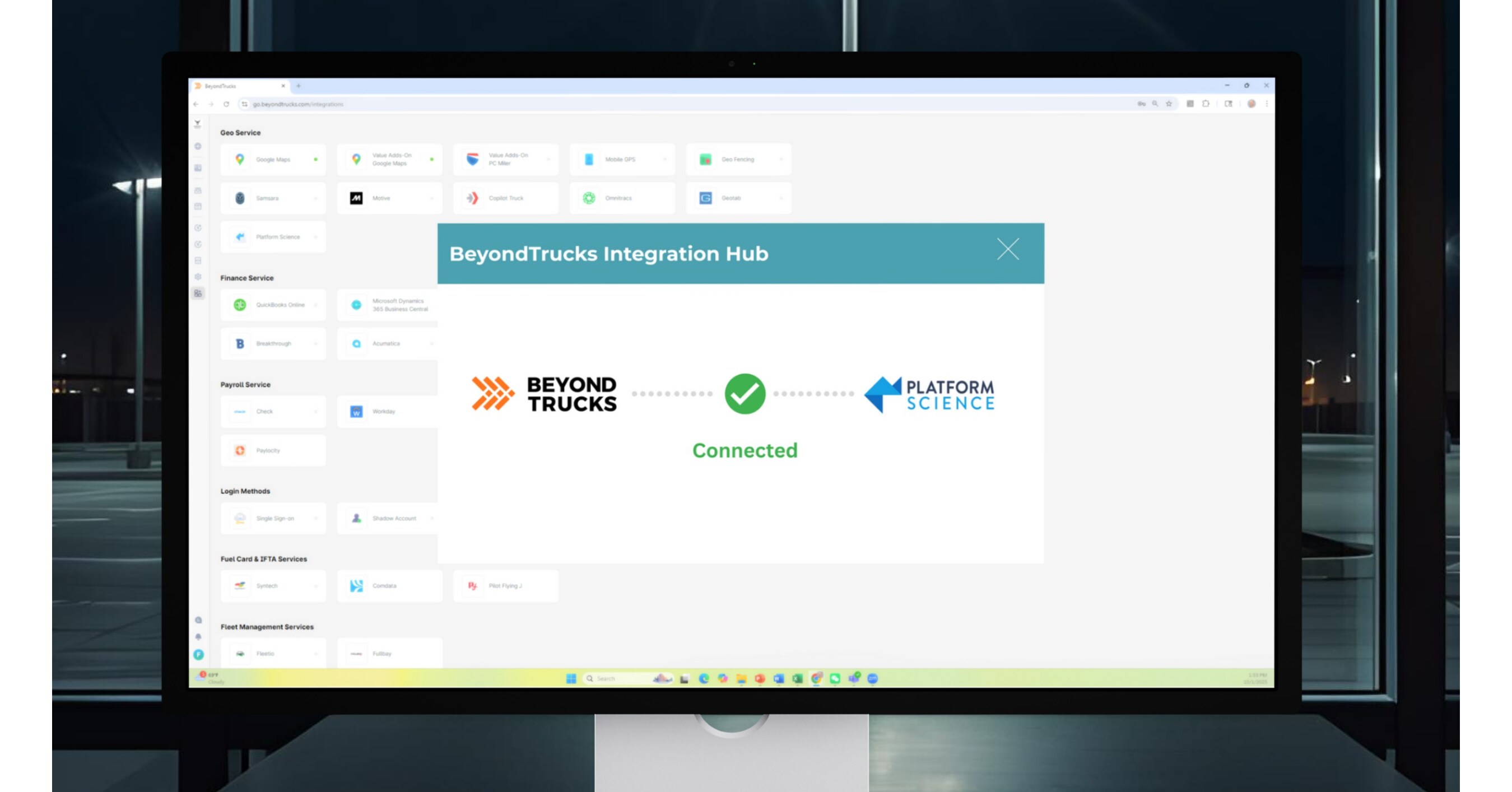Open Chrome's three-dot menu

click(x=1266, y=104)
